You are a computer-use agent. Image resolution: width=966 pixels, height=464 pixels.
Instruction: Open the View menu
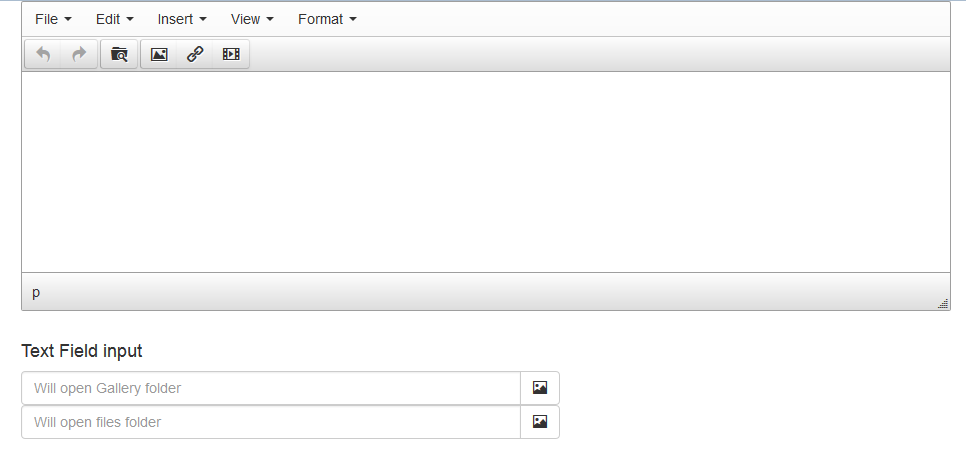pos(252,19)
